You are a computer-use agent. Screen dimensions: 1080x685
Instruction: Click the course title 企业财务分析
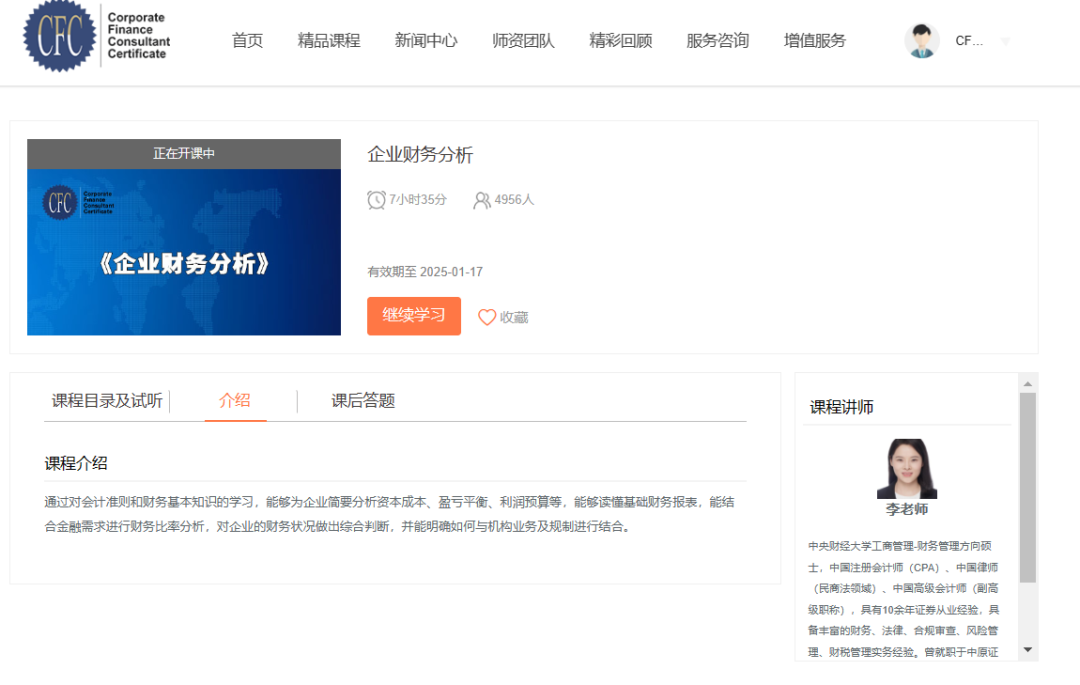[420, 155]
